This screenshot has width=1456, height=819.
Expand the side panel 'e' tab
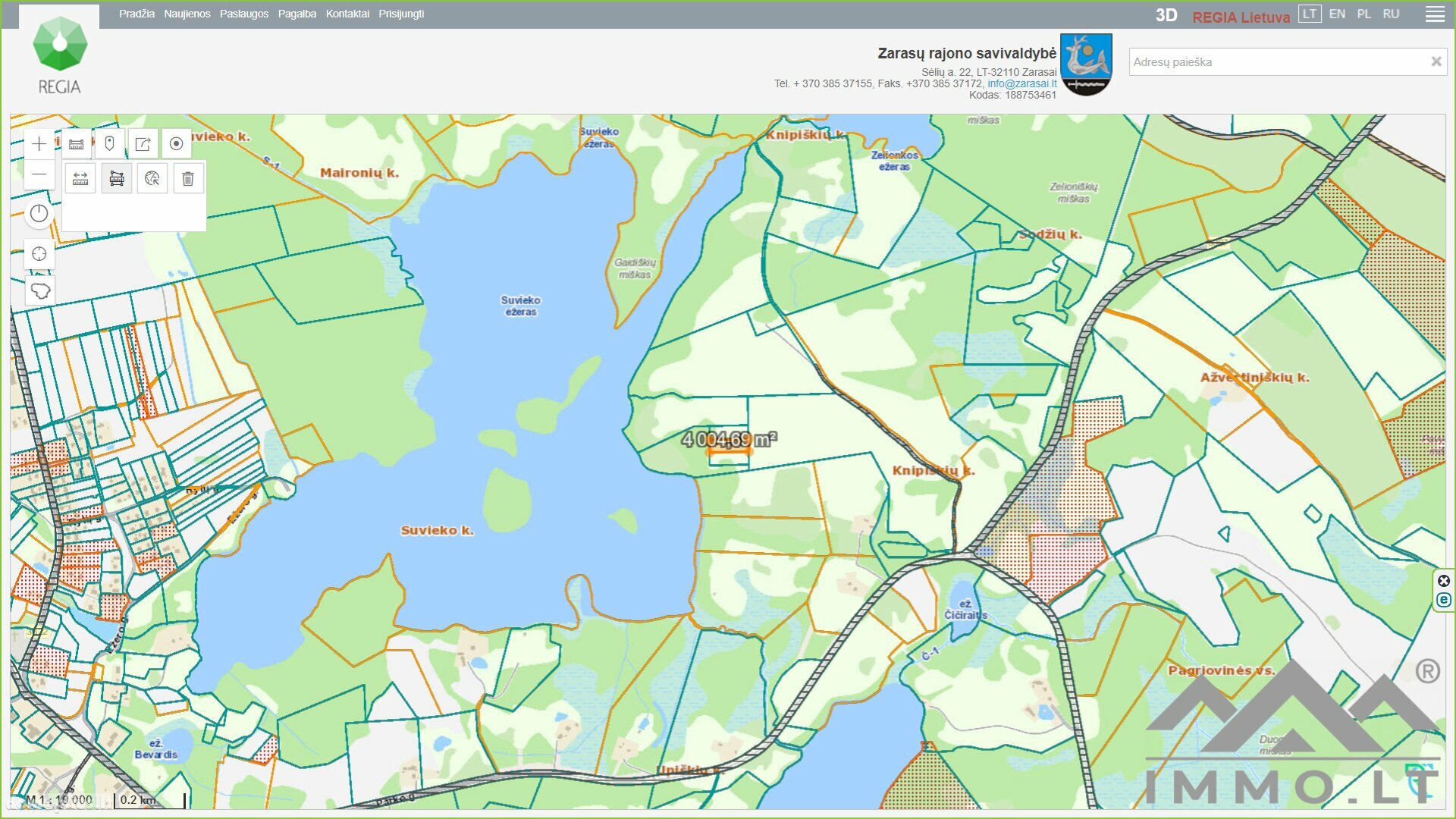pos(1444,600)
